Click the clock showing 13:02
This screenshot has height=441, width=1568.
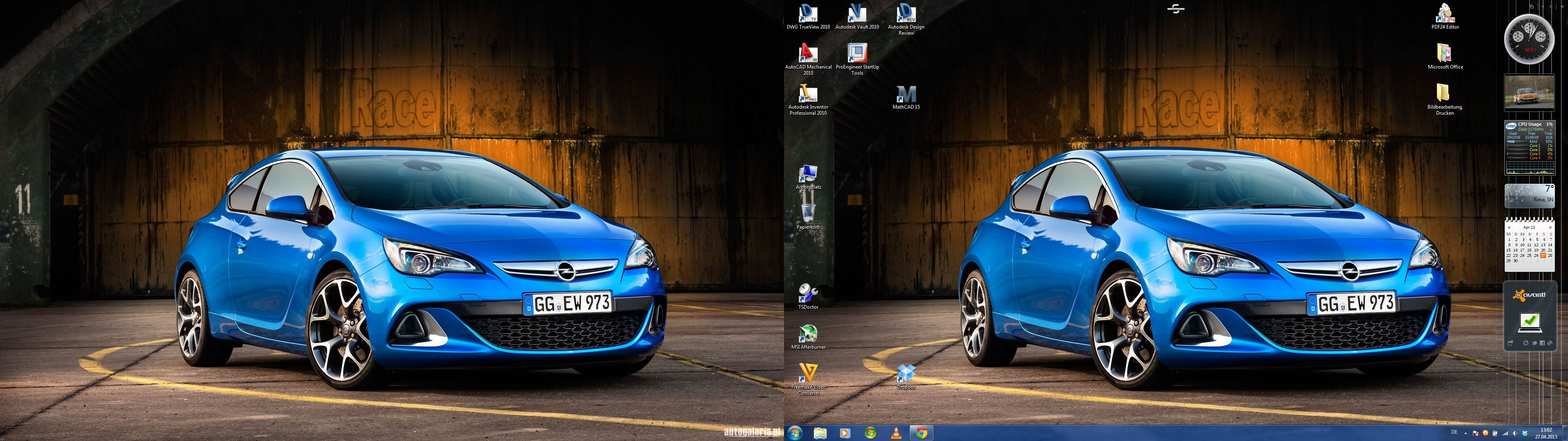[1546, 433]
